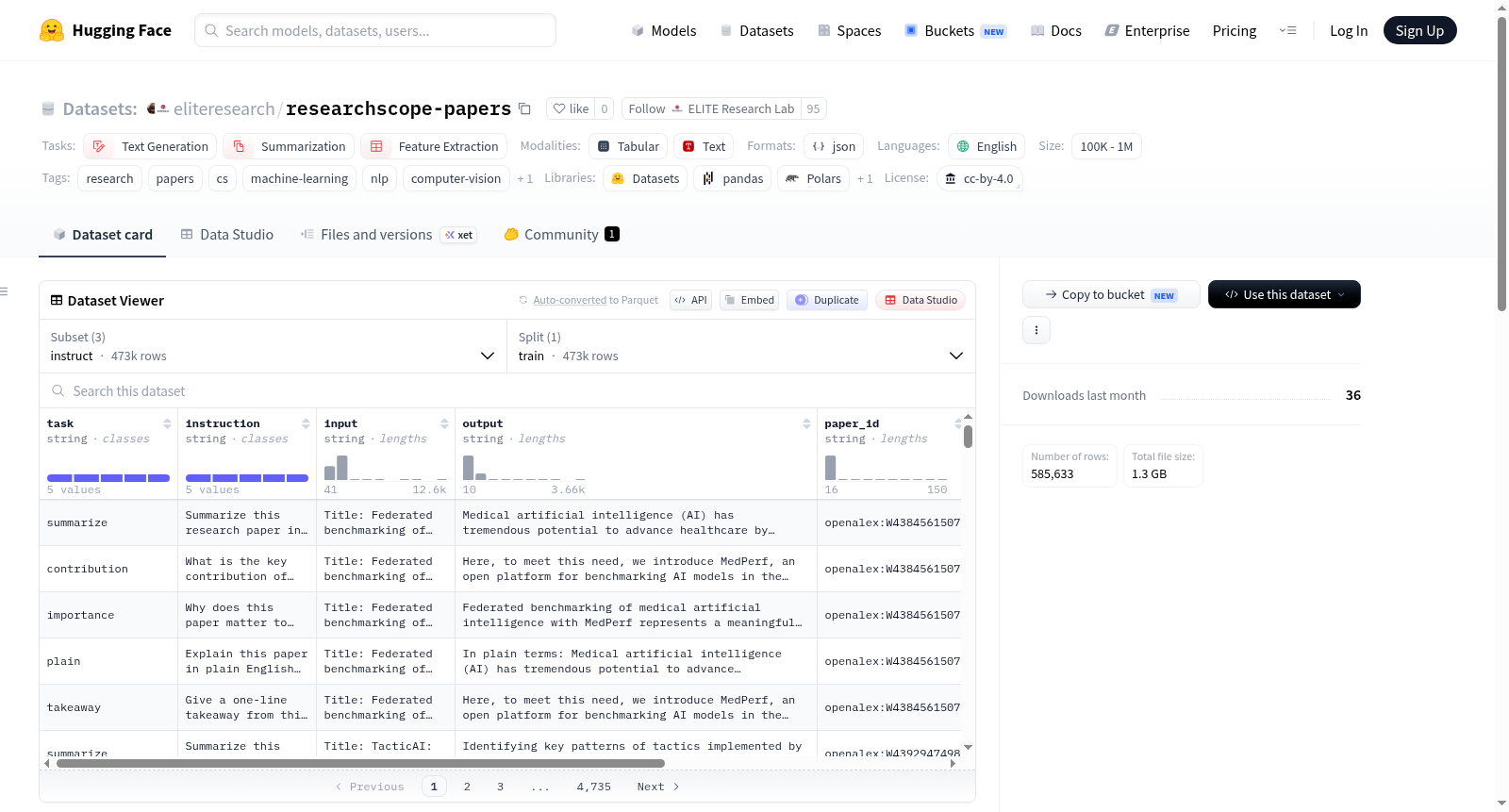The width and height of the screenshot is (1509, 812).
Task: Go to page 3 of the dataset
Action: [x=500, y=787]
